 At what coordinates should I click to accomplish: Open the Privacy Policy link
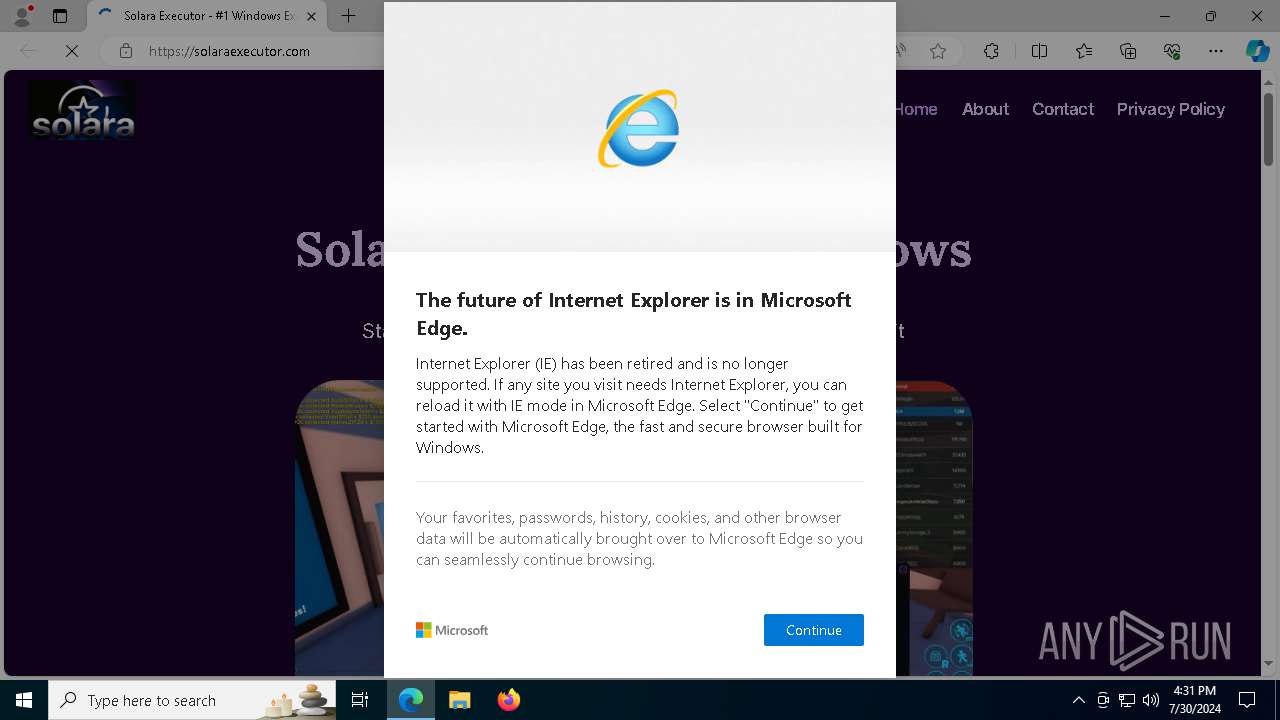click(1170, 109)
